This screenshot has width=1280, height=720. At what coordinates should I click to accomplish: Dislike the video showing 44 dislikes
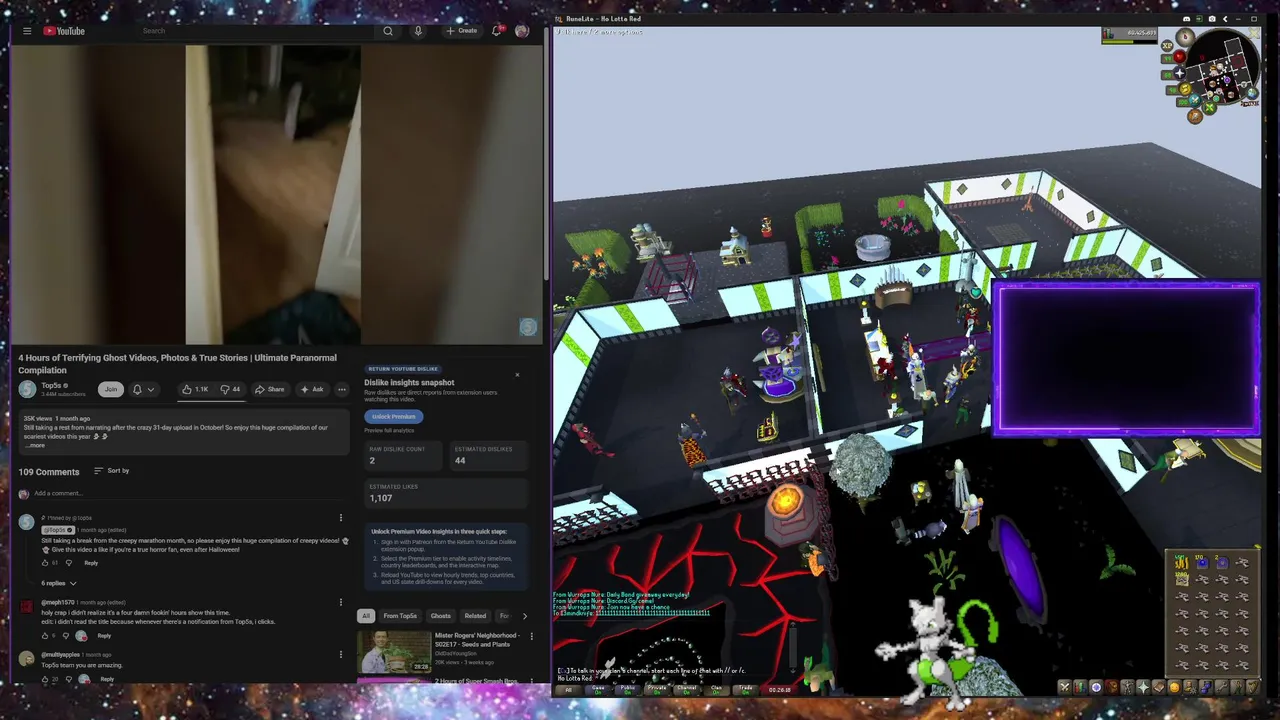click(x=230, y=389)
